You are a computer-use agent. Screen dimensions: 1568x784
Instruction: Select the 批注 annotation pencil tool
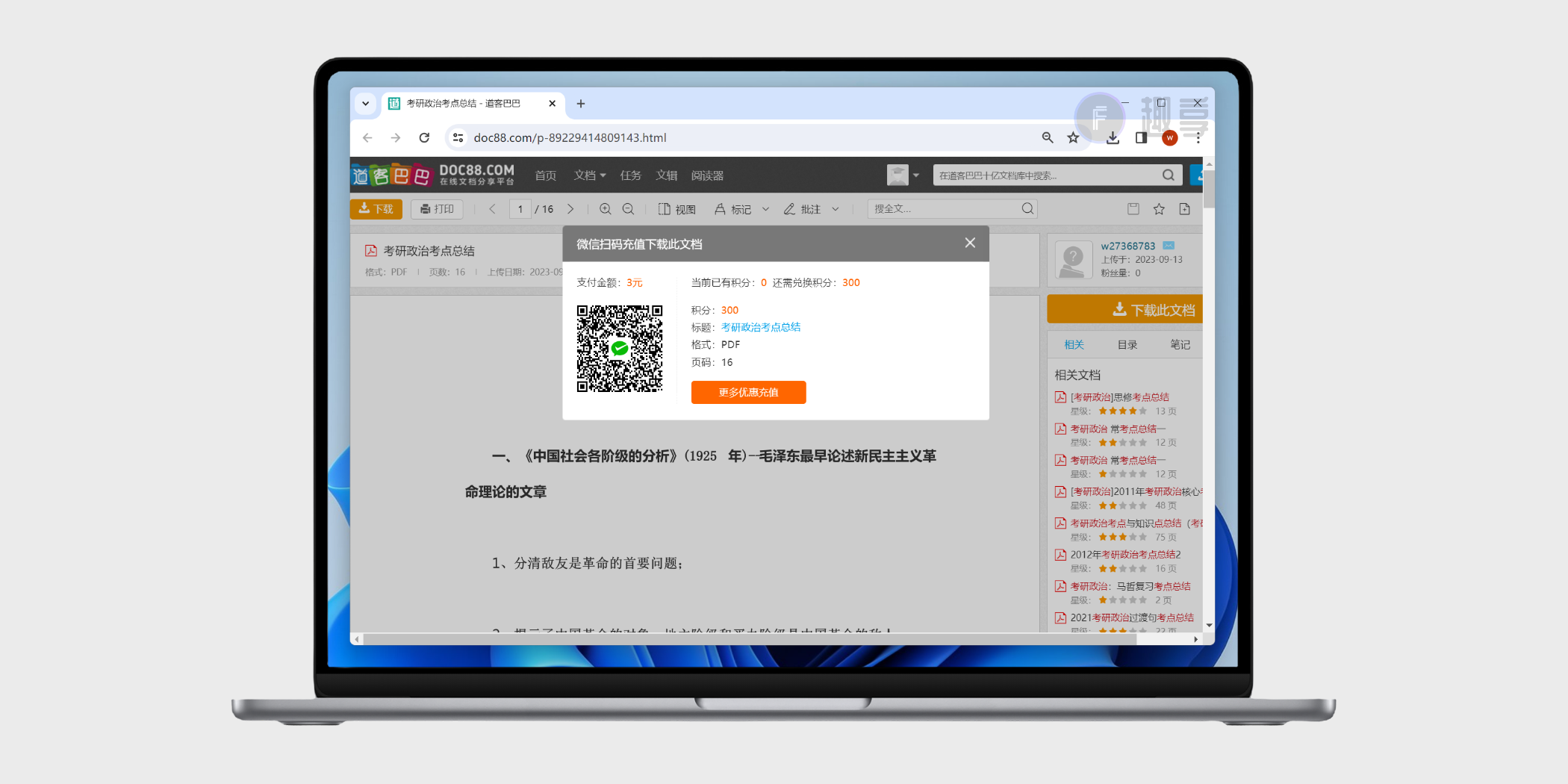coord(802,209)
